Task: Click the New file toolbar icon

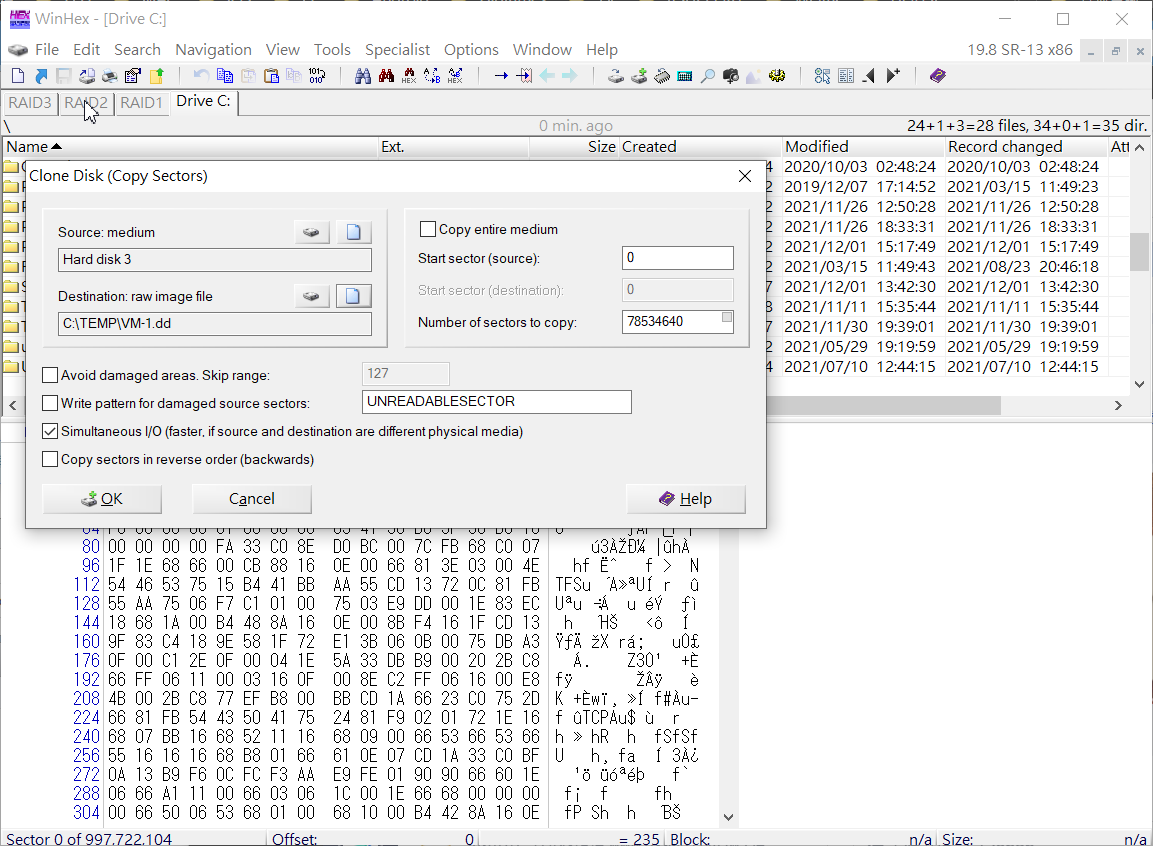Action: pos(18,76)
